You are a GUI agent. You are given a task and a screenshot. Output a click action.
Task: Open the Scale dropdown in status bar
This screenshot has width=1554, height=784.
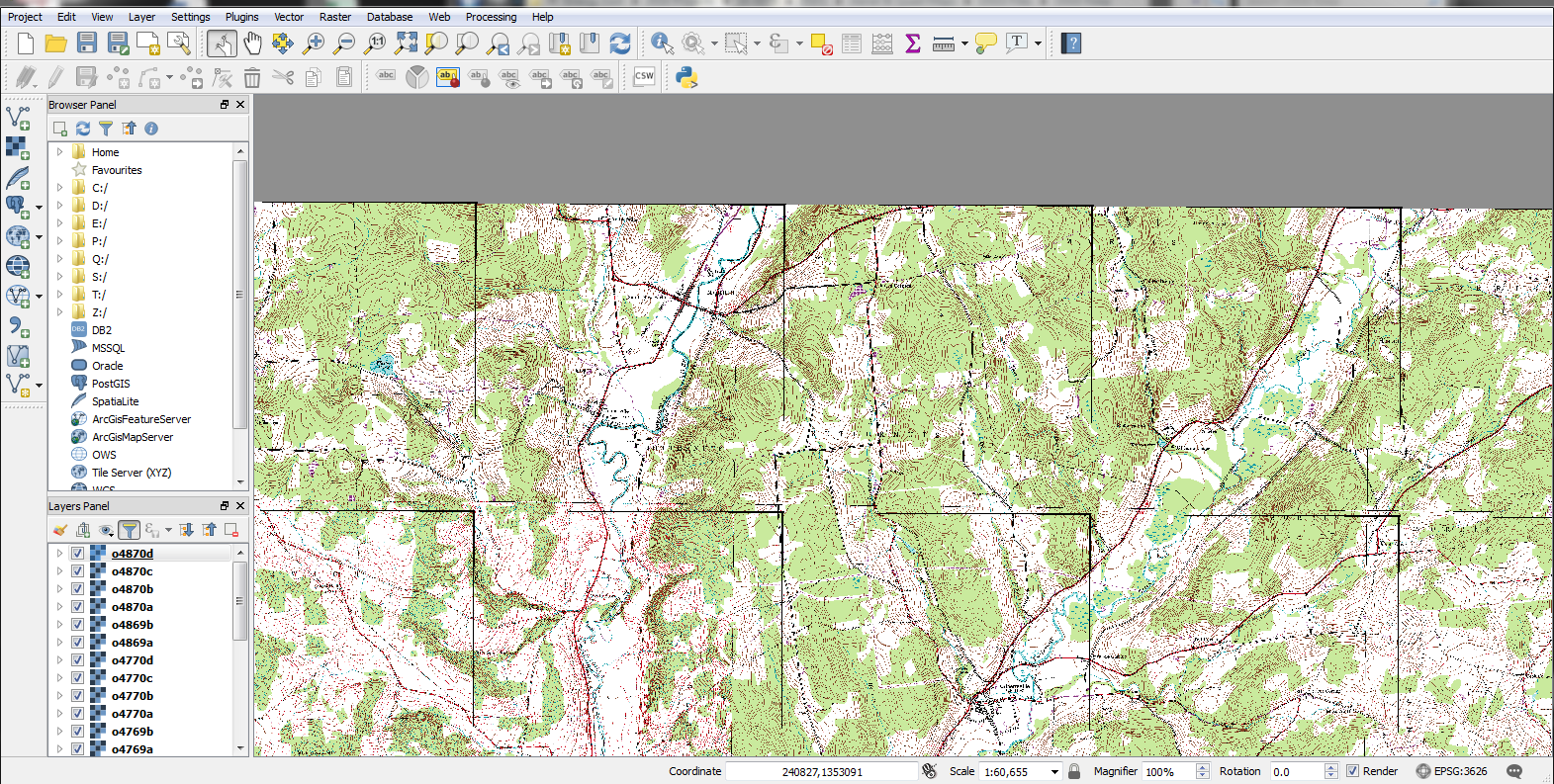[1054, 772]
